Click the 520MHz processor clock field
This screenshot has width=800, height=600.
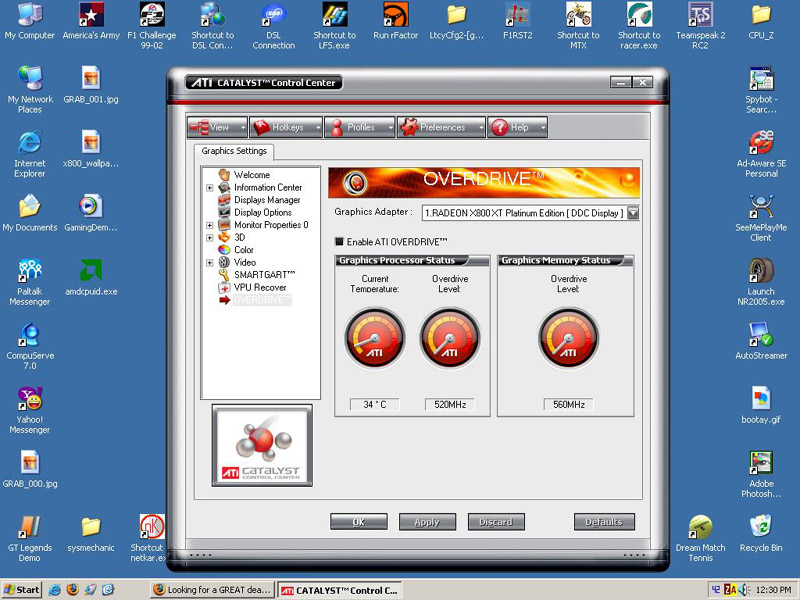449,404
